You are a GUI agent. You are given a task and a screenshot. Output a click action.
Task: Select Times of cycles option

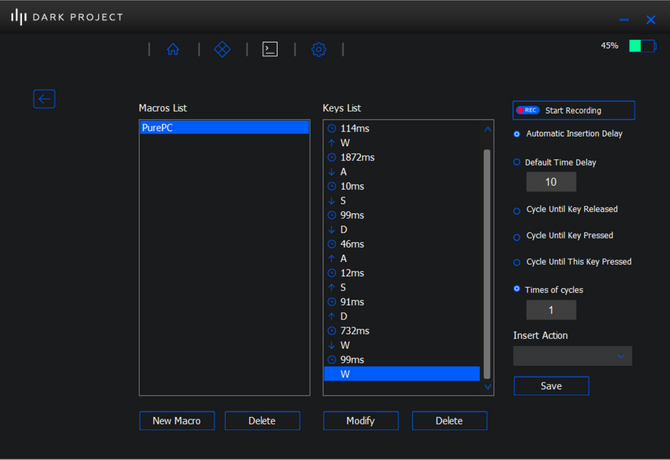(x=517, y=289)
